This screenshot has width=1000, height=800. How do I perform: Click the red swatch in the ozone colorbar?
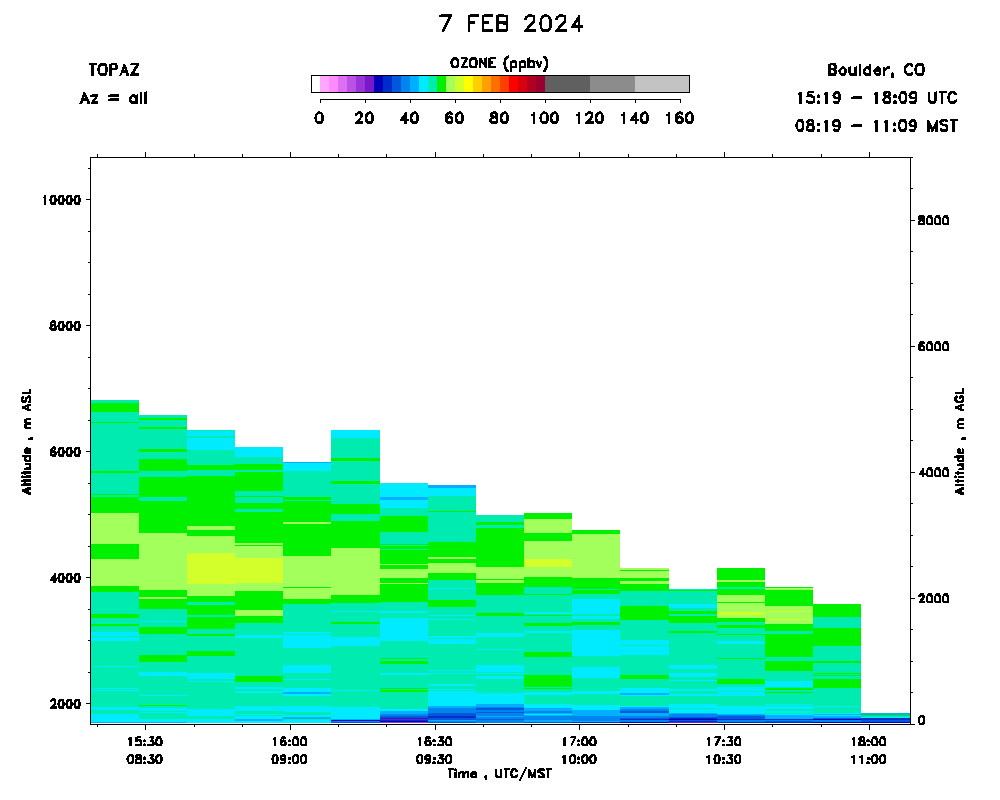point(513,84)
